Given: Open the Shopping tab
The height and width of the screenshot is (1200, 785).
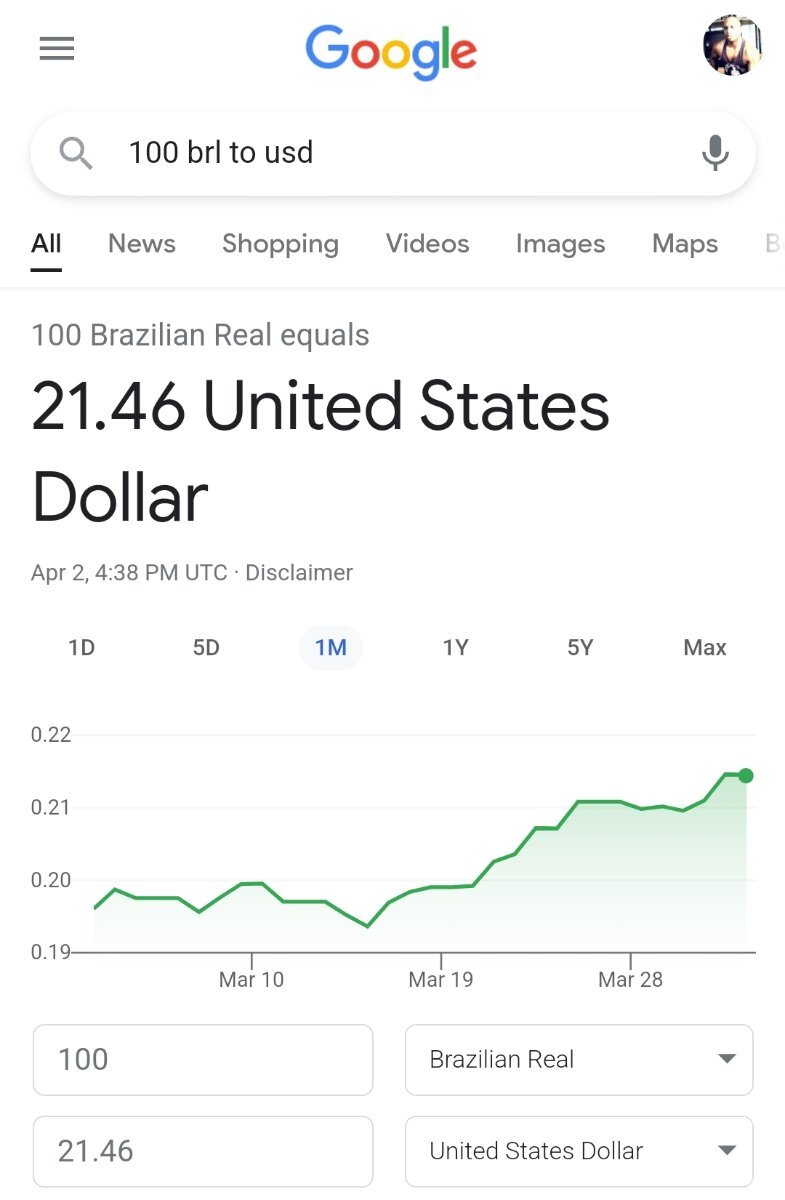Looking at the screenshot, I should click(x=280, y=244).
